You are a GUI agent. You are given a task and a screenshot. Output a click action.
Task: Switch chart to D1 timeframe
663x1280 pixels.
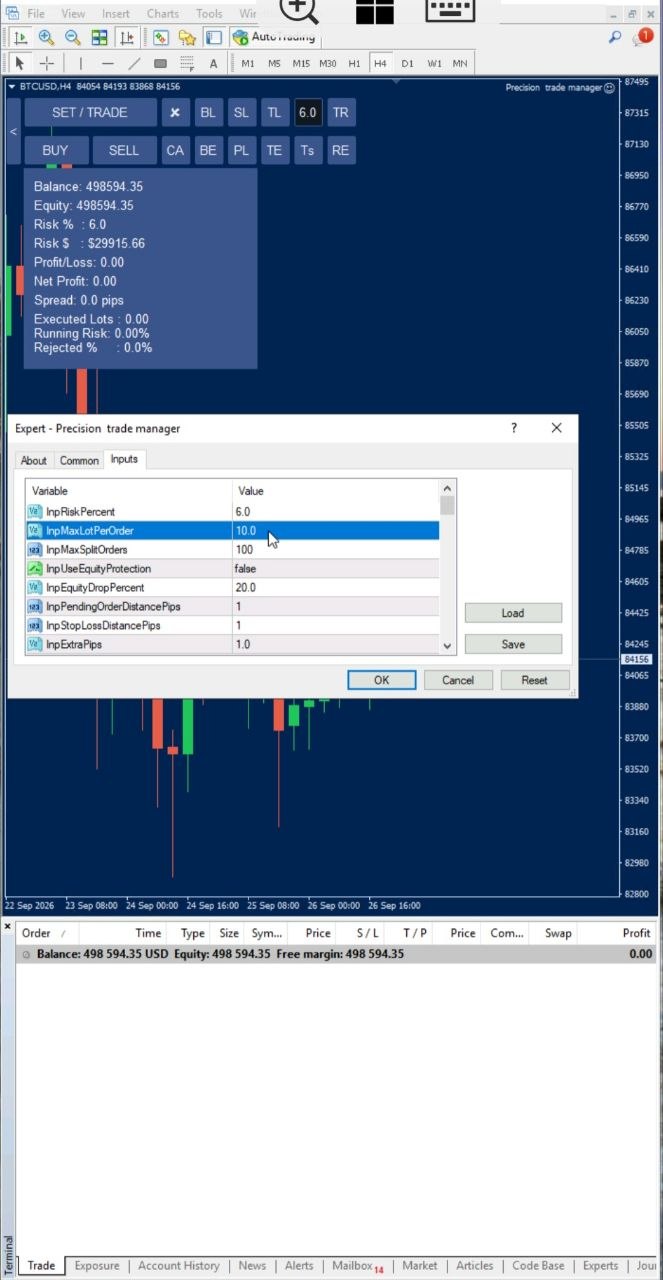407,63
